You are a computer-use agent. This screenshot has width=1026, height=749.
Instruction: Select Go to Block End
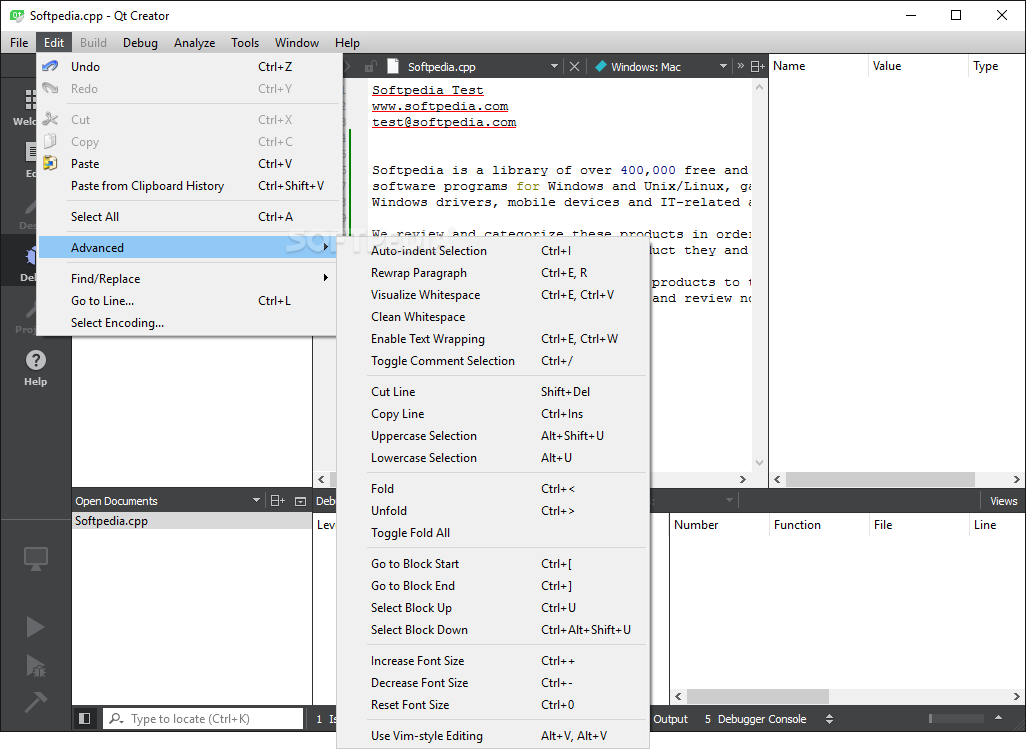[x=493, y=585]
